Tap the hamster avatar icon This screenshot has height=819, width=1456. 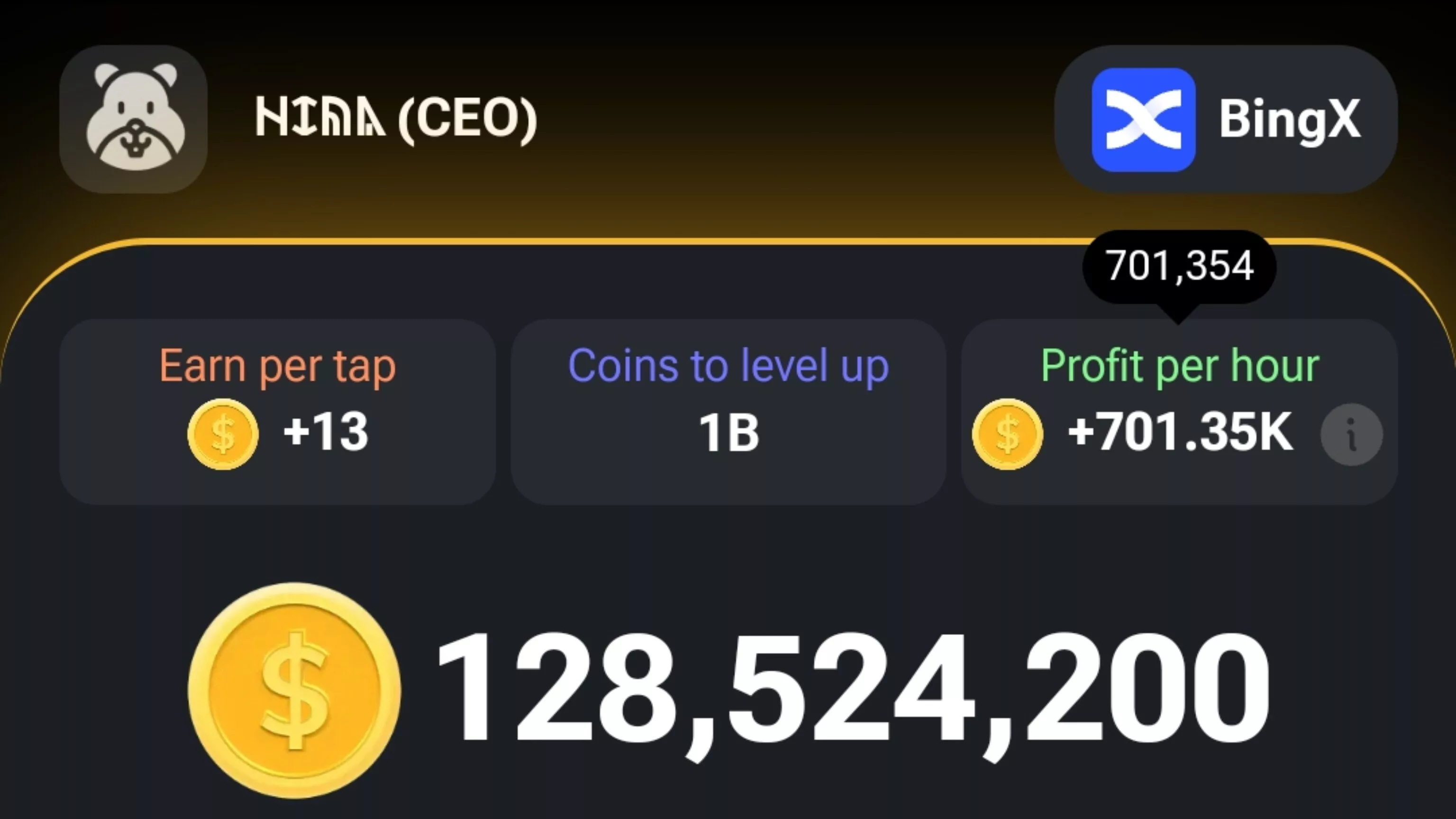point(133,119)
